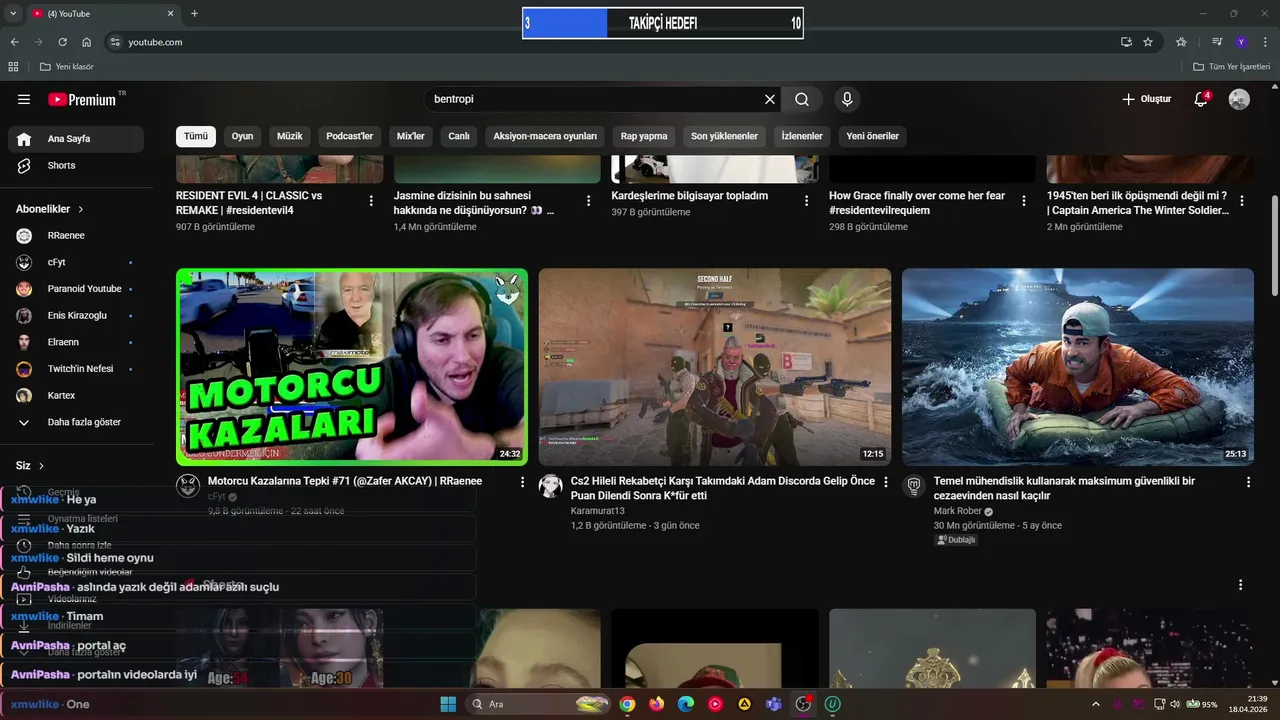Open the Mark Rober channel avatar
The height and width of the screenshot is (720, 1280).
914,487
